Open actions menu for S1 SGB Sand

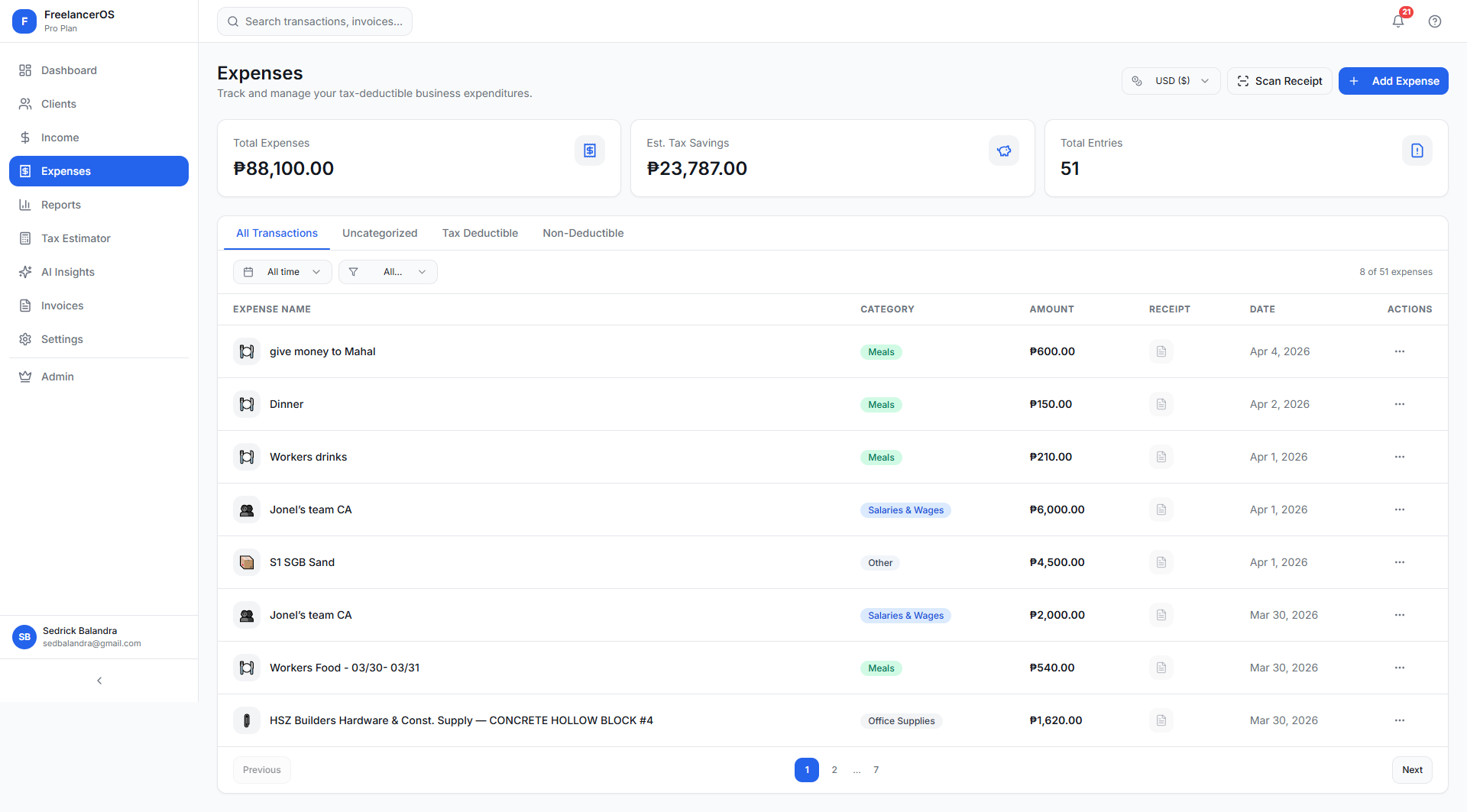coord(1400,562)
